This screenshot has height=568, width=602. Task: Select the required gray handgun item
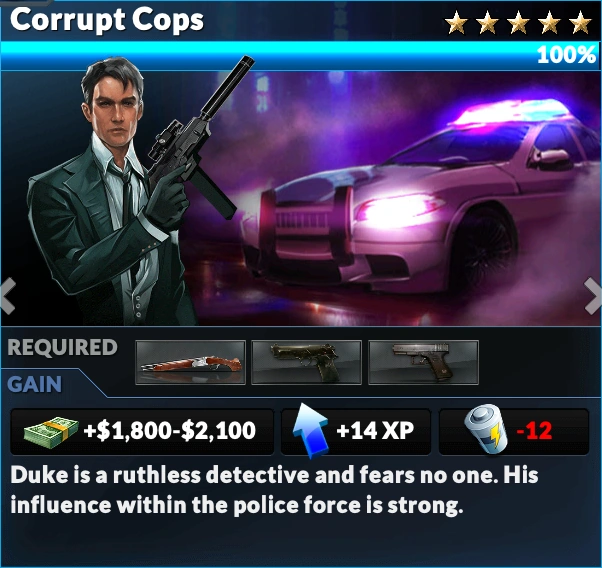pyautogui.click(x=423, y=363)
